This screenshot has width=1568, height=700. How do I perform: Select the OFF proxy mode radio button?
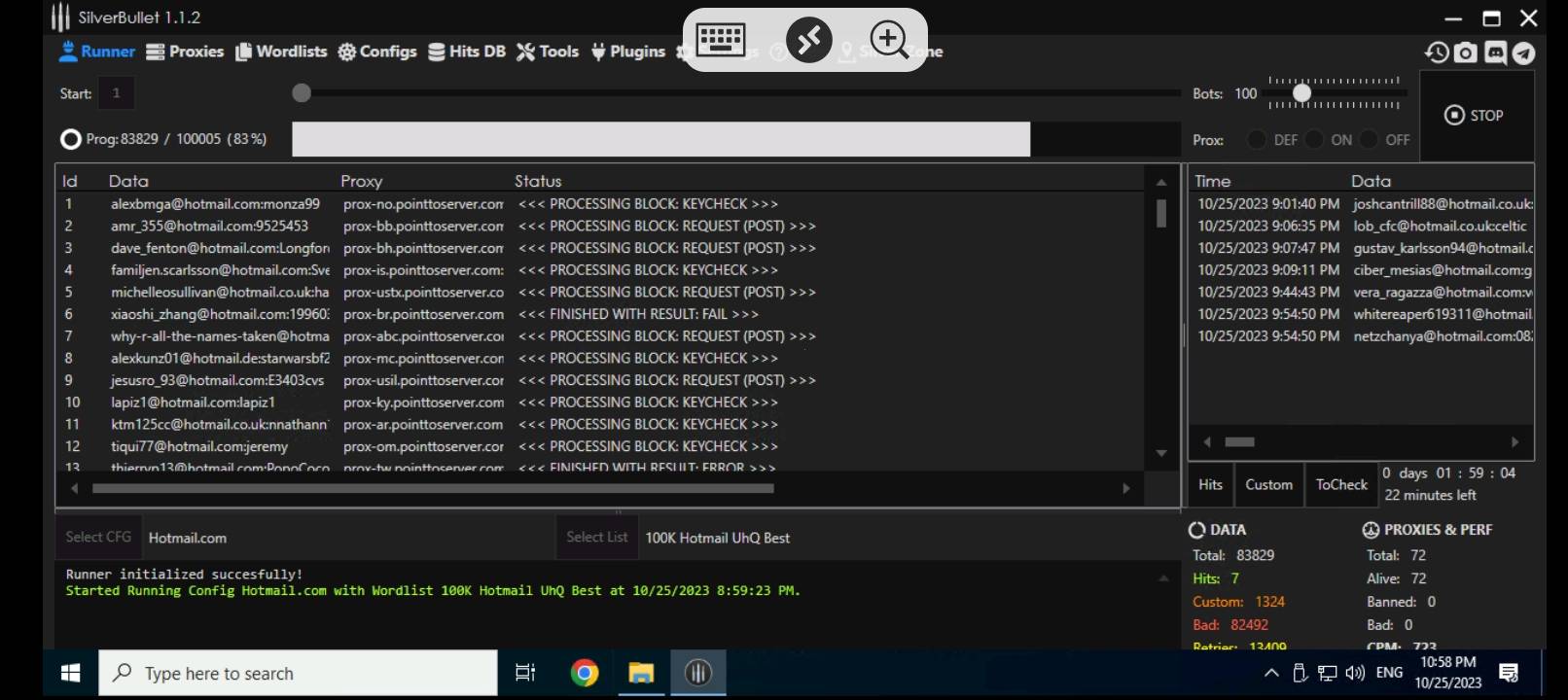1370,140
